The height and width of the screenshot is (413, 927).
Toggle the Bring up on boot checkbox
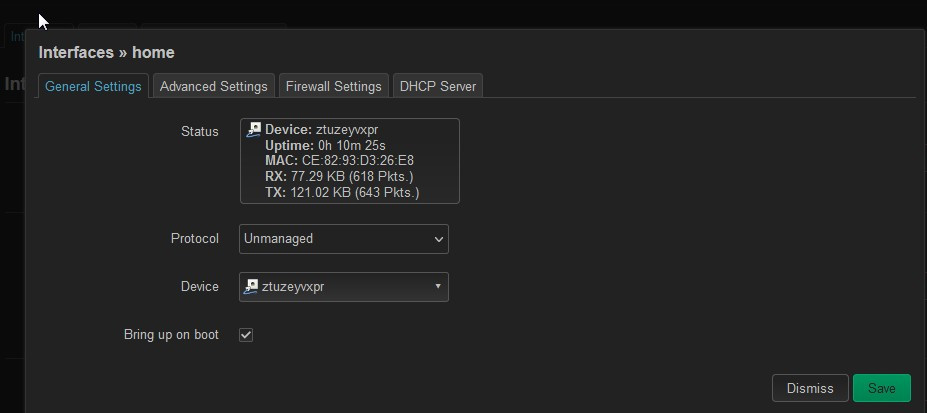[x=246, y=335]
